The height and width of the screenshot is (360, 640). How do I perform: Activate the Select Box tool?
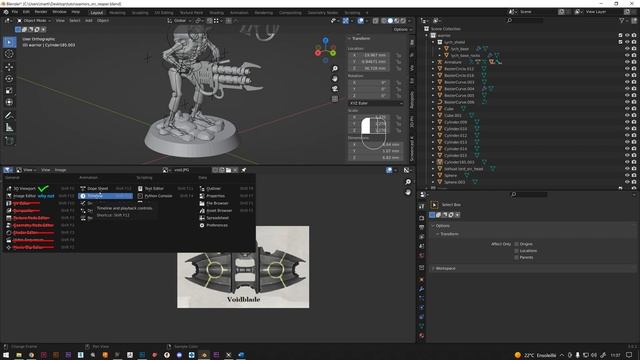point(9,42)
